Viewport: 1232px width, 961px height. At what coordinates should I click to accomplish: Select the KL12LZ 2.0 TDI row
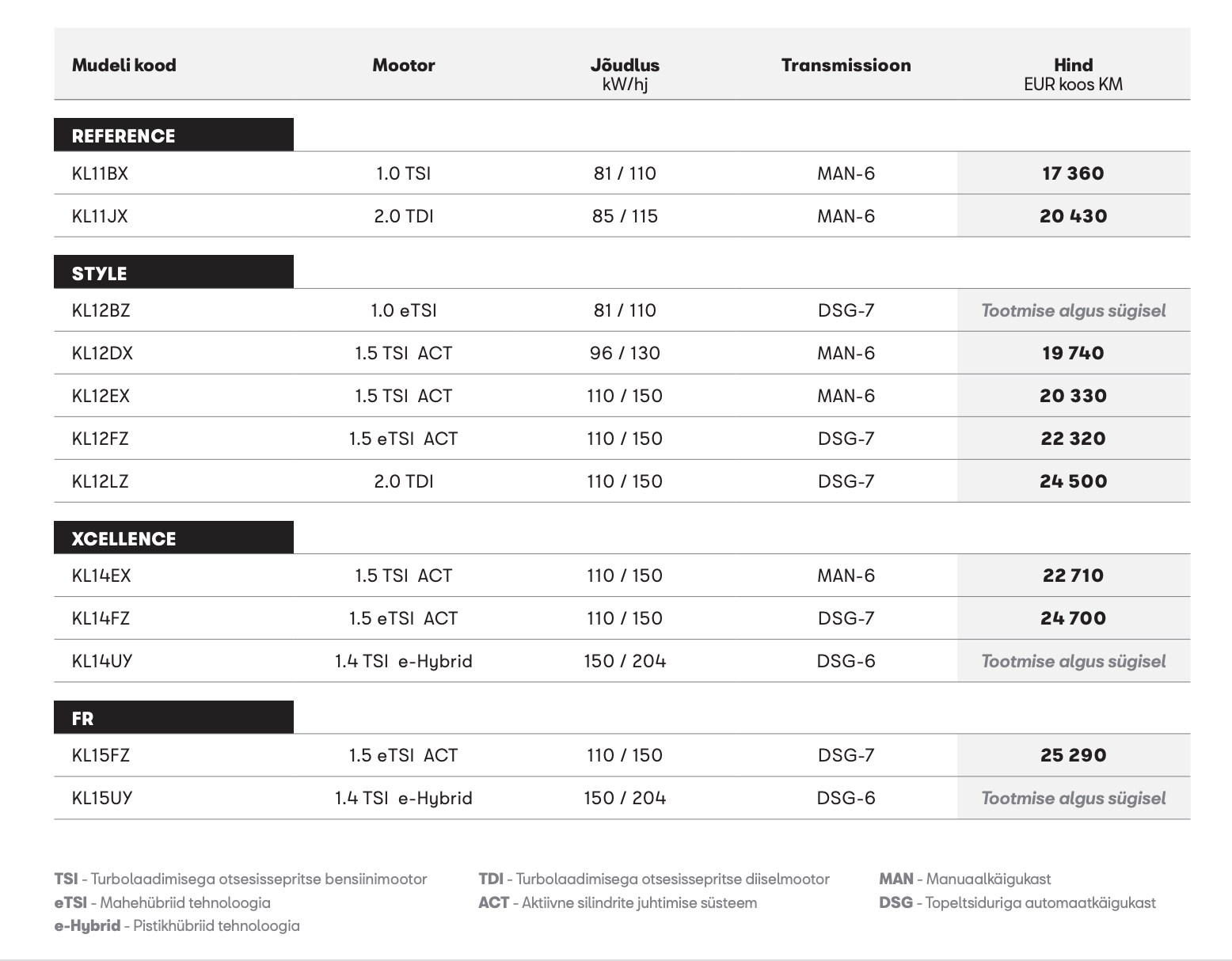tap(622, 481)
